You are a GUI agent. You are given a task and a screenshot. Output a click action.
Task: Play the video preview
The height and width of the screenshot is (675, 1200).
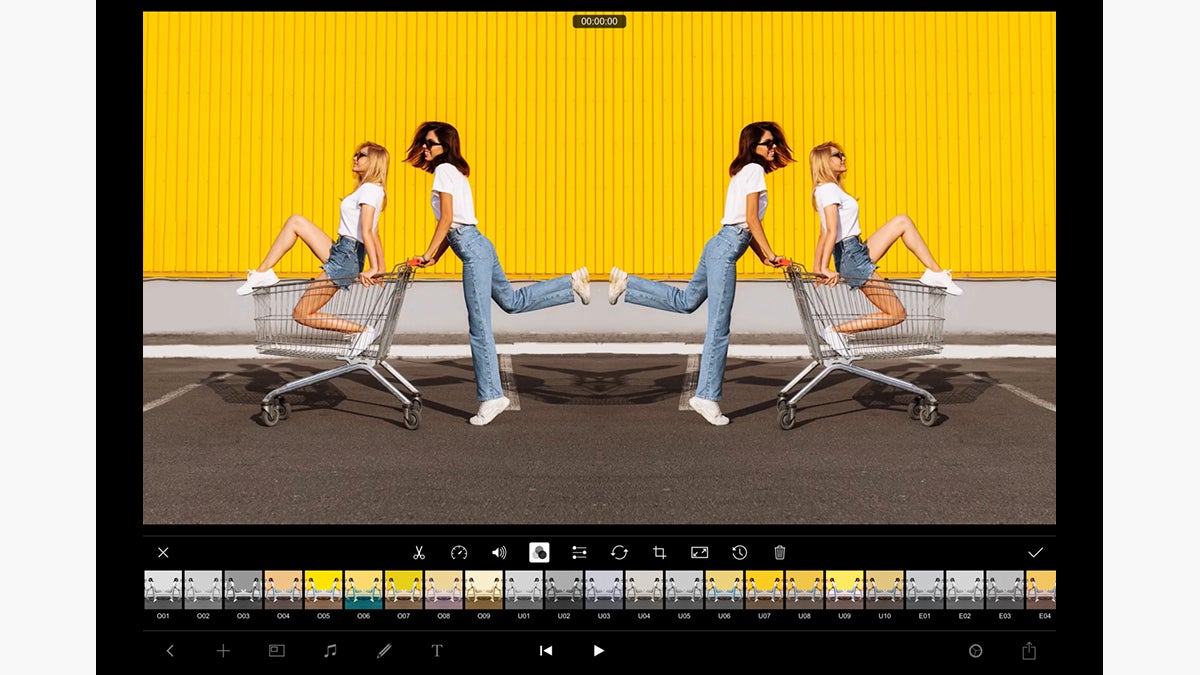[598, 651]
